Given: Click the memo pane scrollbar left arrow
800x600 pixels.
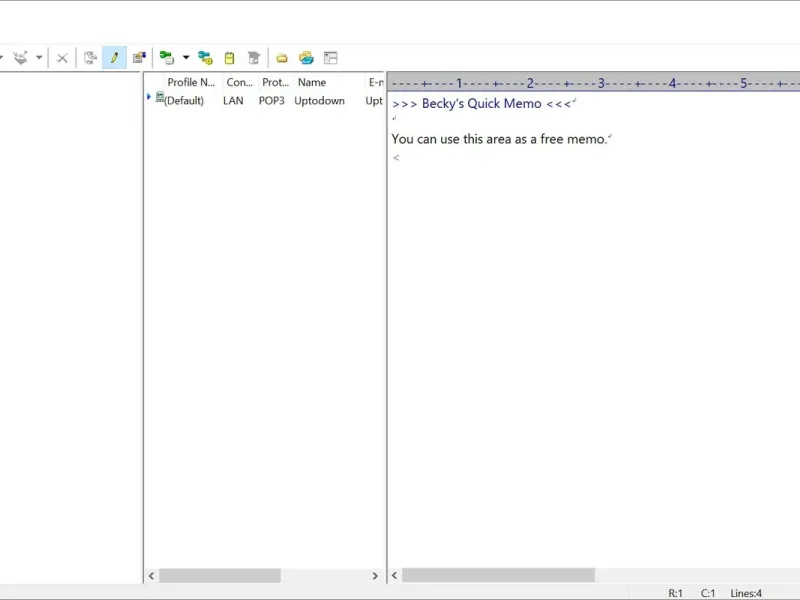Looking at the screenshot, I should click(x=394, y=576).
